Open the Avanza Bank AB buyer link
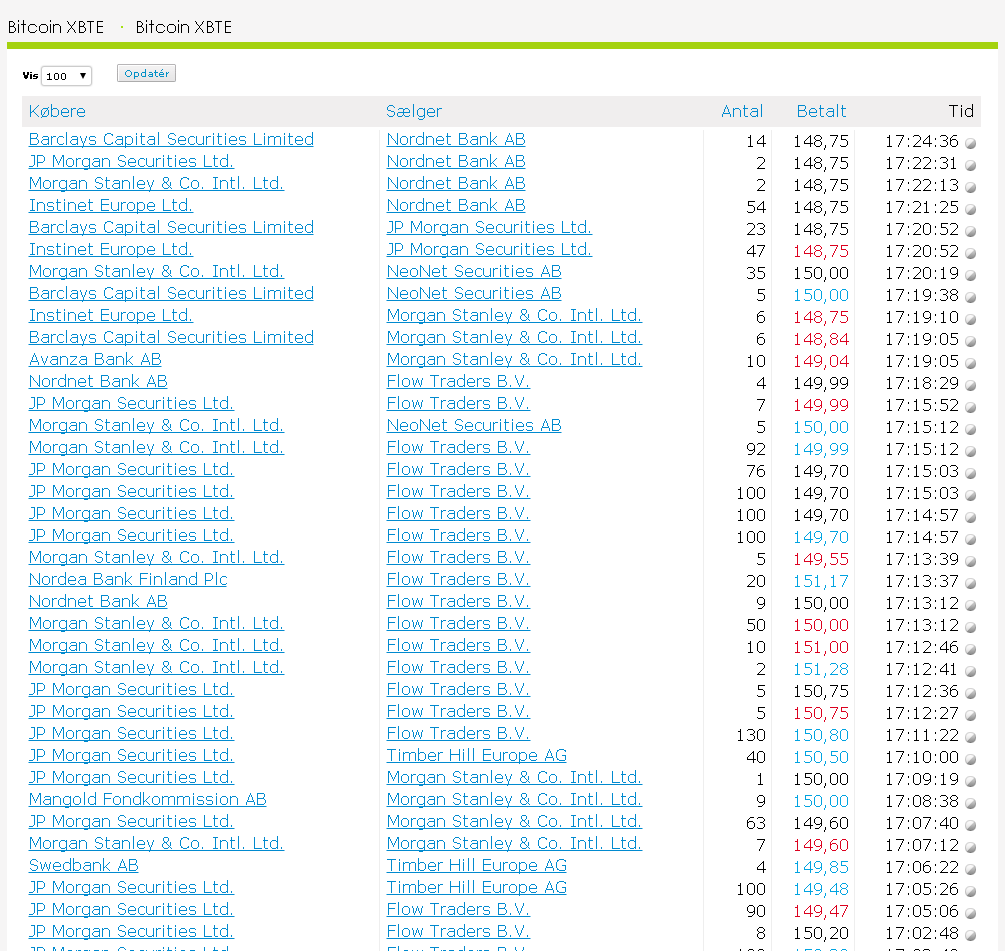The height and width of the screenshot is (951, 1005). [x=95, y=360]
